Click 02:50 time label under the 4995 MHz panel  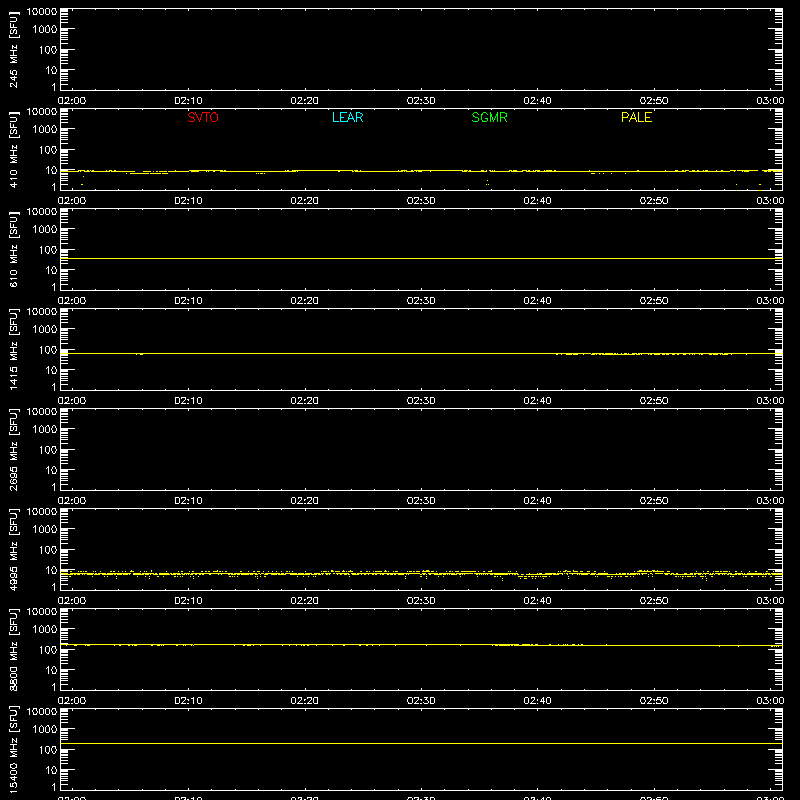[654, 601]
